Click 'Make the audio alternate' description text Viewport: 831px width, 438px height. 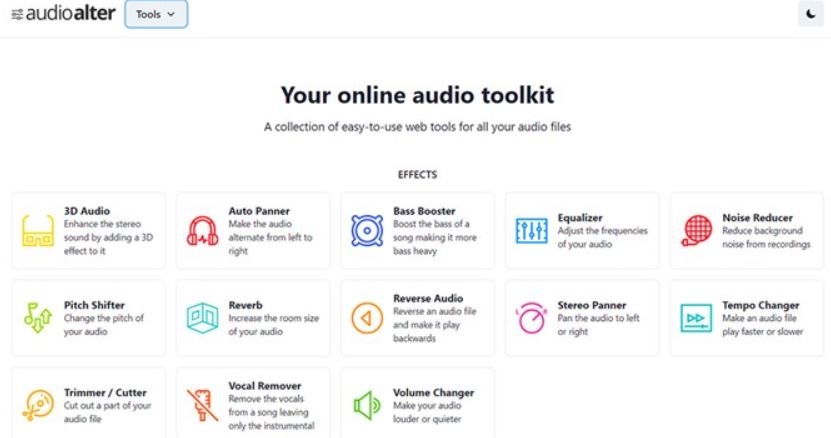(270, 238)
